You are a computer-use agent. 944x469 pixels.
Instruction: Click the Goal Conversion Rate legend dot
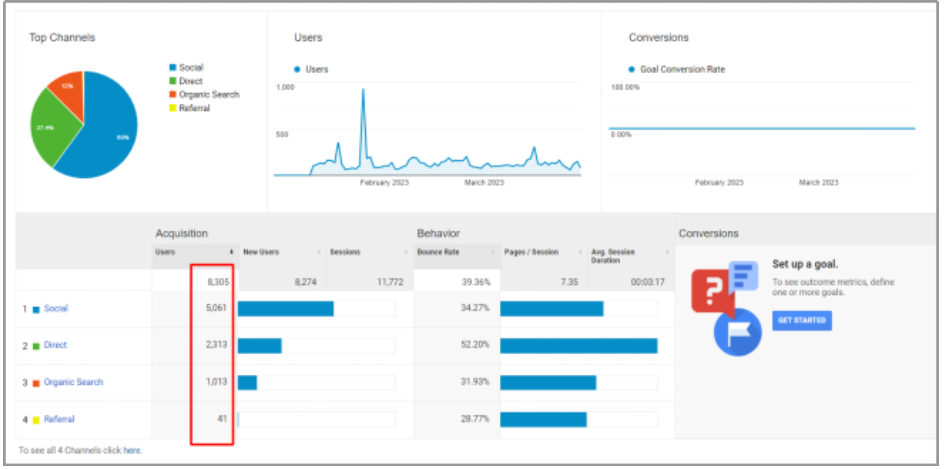coord(631,70)
